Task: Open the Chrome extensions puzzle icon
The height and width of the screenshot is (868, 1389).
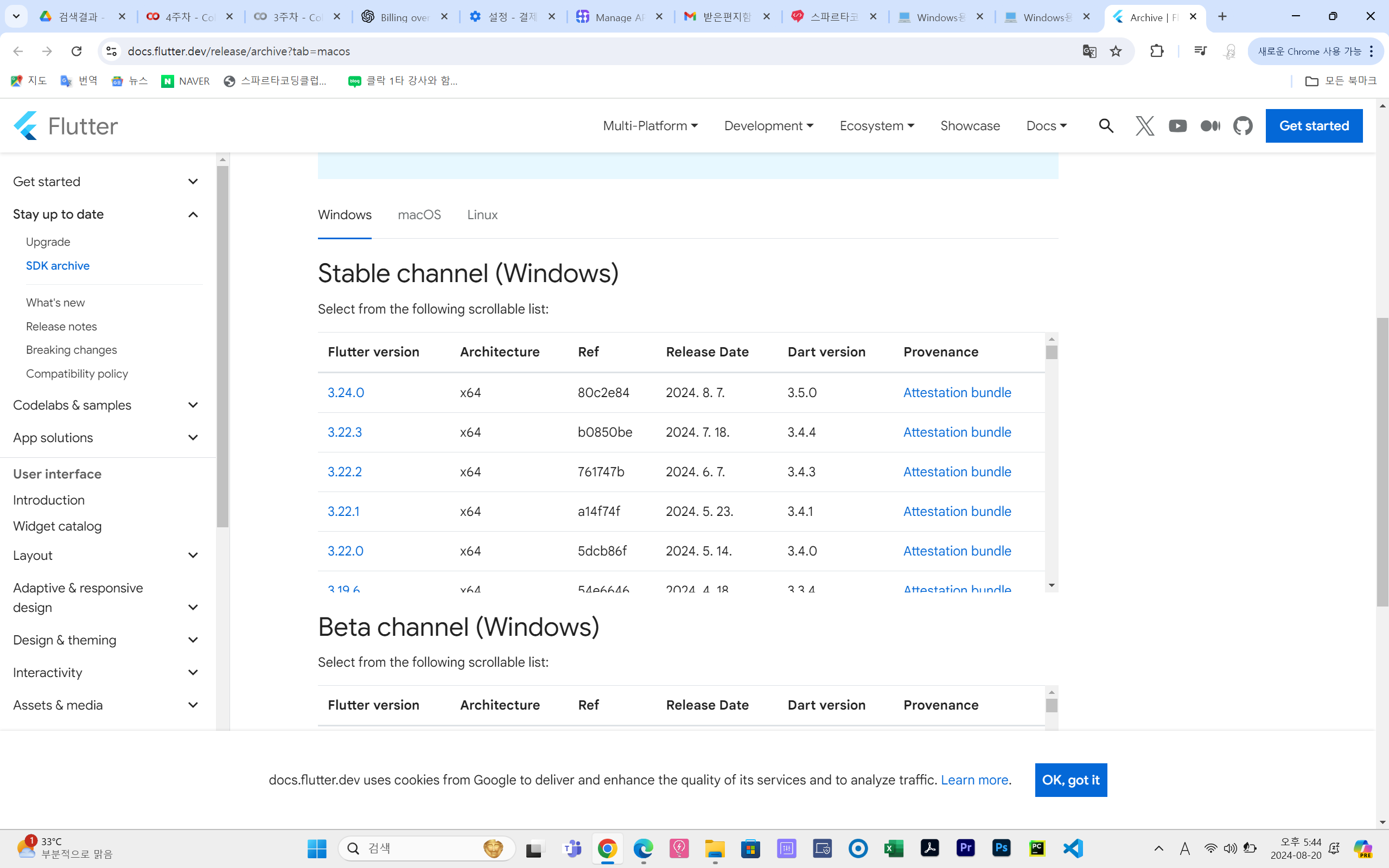Action: click(x=1157, y=51)
